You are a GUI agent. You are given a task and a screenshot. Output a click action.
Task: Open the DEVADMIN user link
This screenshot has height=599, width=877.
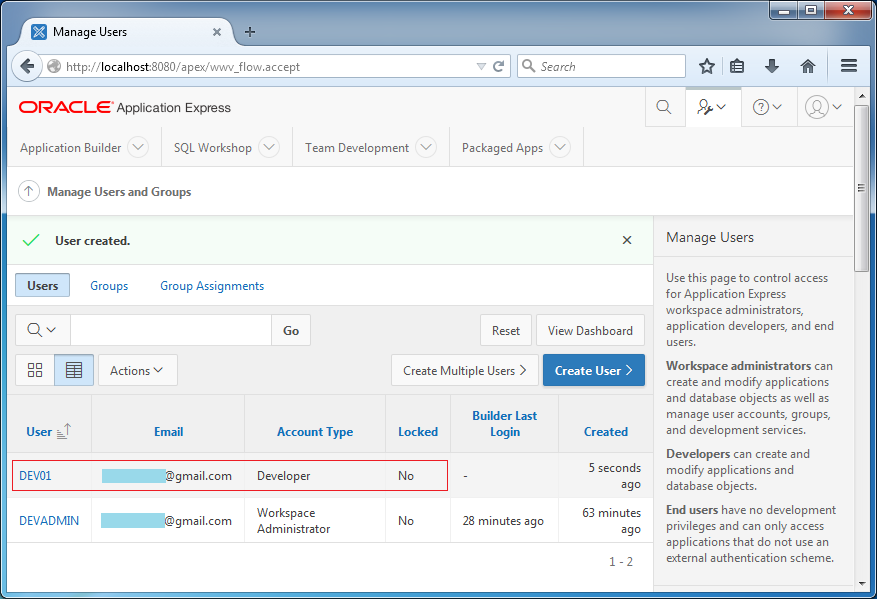[49, 520]
